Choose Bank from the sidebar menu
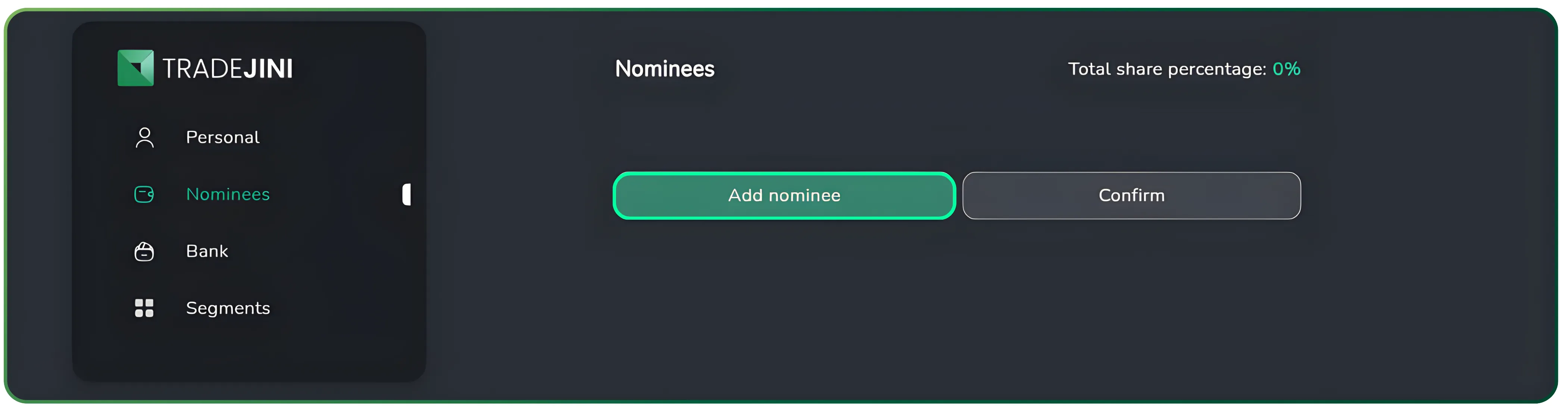The image size is (1568, 411). 207,251
